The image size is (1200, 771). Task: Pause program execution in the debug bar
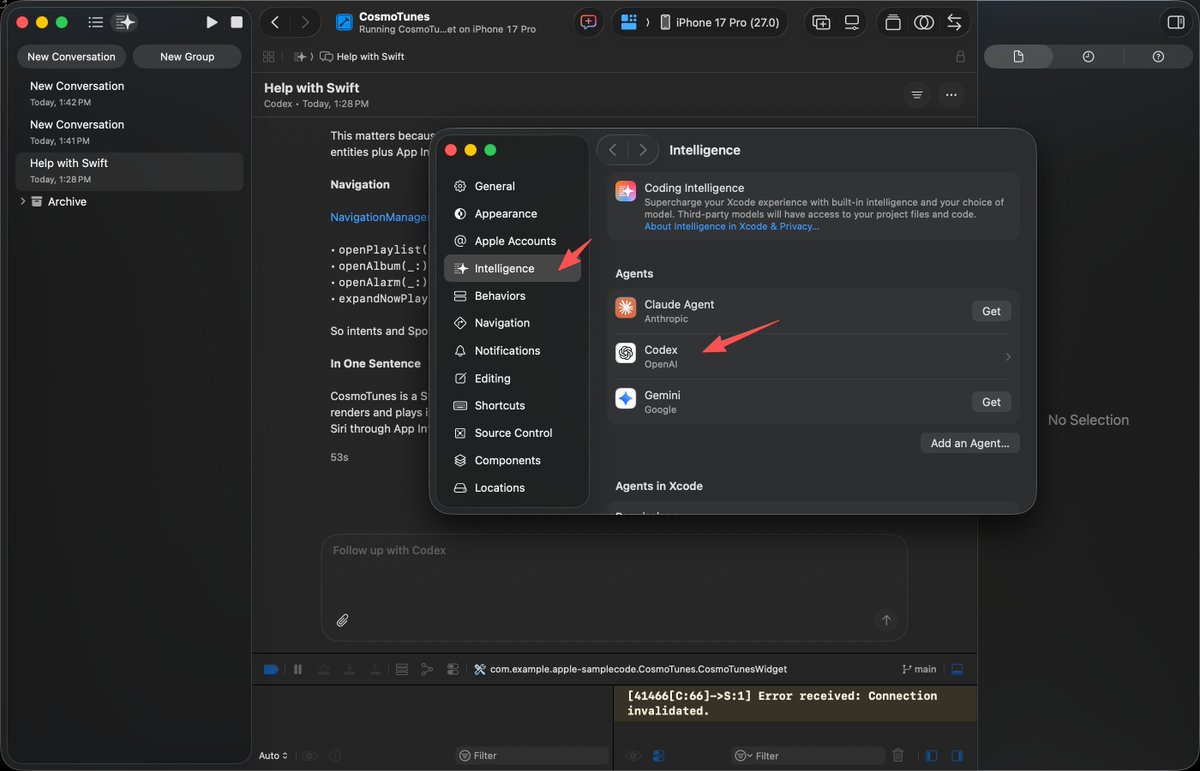(x=298, y=669)
